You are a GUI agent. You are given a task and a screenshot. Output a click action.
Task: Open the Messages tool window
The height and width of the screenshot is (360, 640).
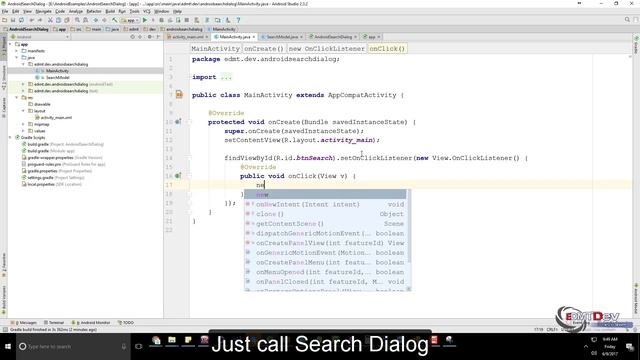tap(23, 322)
